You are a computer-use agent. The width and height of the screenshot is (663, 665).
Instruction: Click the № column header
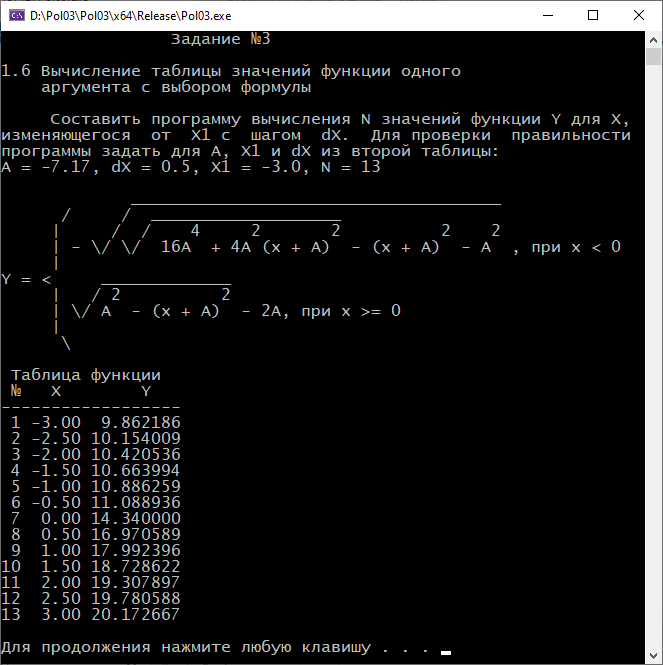point(16,391)
